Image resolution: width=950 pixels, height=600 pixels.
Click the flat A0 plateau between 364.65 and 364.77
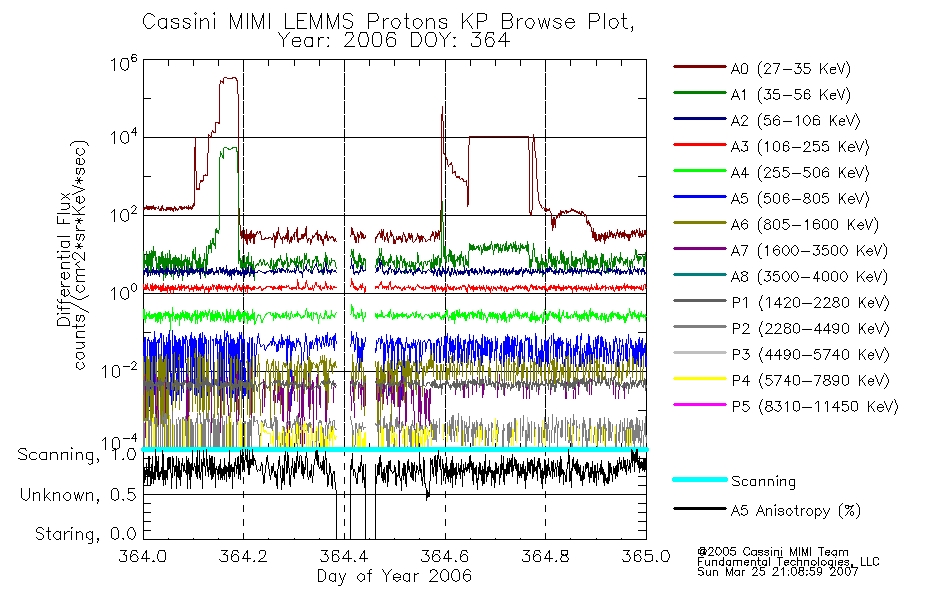pyautogui.click(x=499, y=137)
